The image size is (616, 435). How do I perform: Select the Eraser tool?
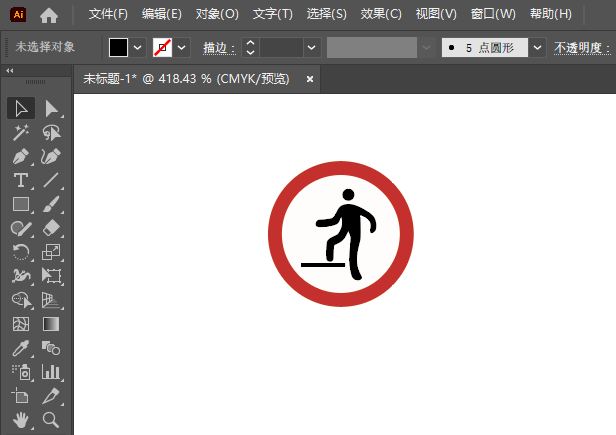tap(51, 228)
